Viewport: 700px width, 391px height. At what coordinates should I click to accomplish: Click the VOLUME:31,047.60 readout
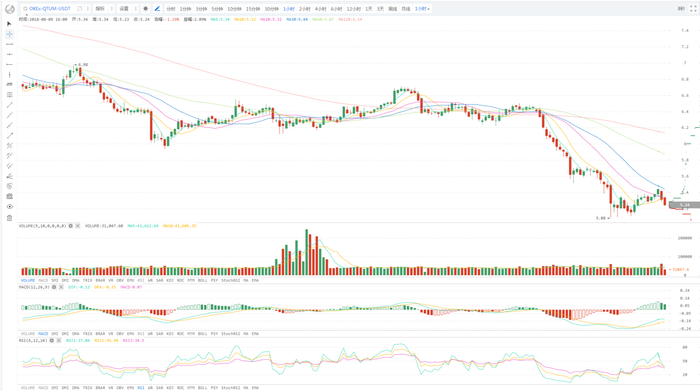pyautogui.click(x=104, y=226)
